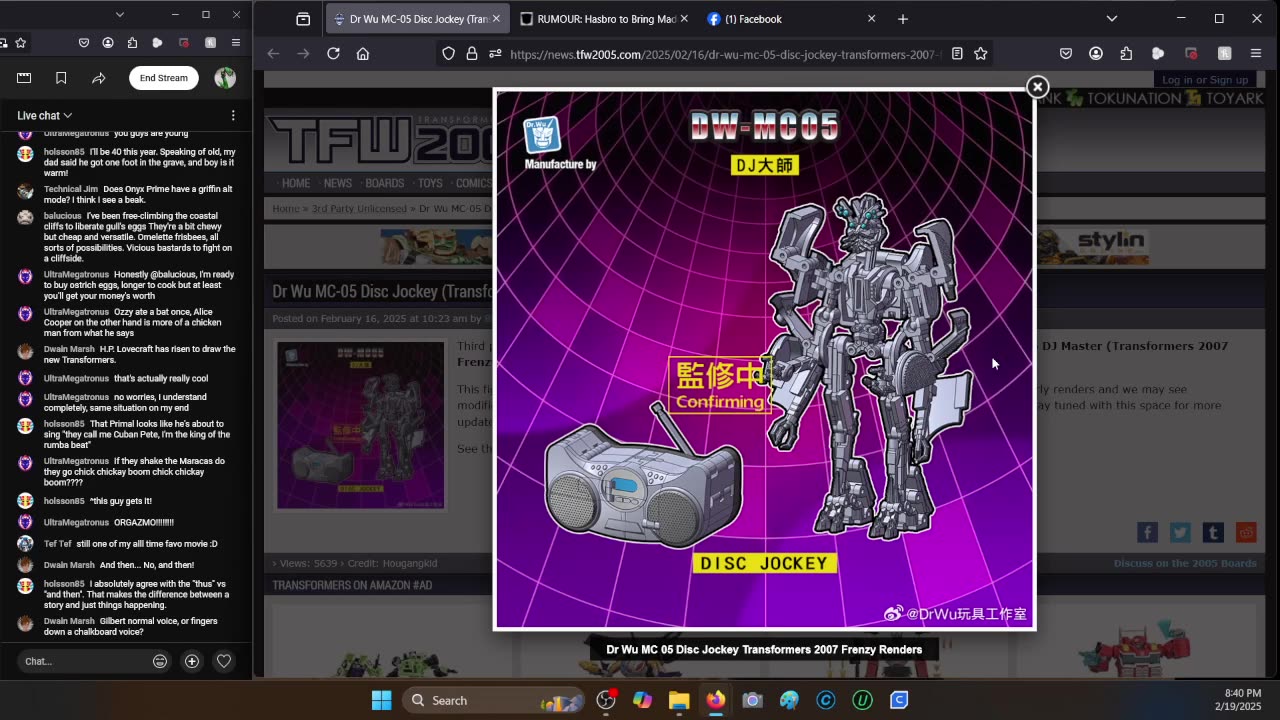Open Firefox from taskbar
Image resolution: width=1280 pixels, height=720 pixels.
pos(716,700)
